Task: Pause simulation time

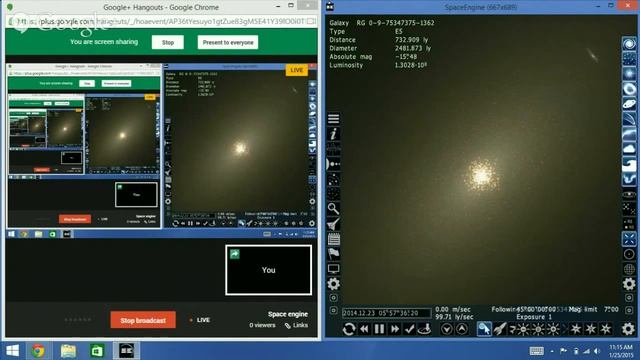Action: pyautogui.click(x=379, y=329)
